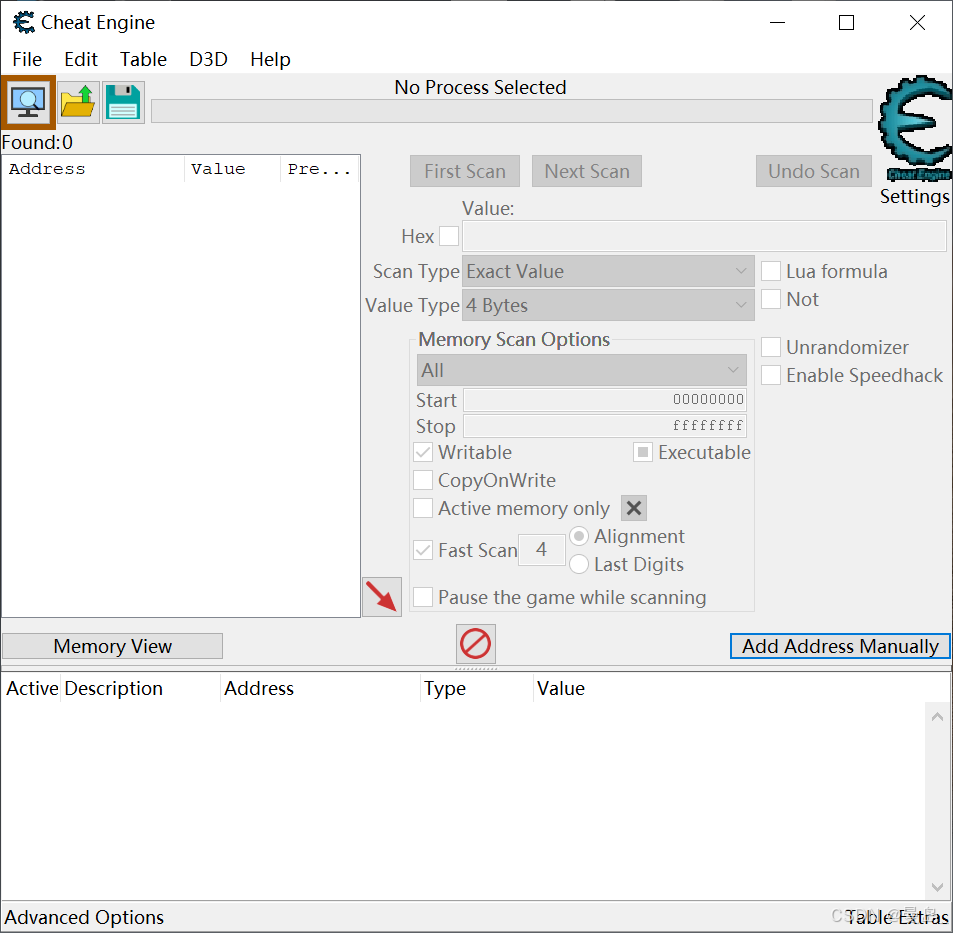Click the Start address field
953x933 pixels.
605,400
